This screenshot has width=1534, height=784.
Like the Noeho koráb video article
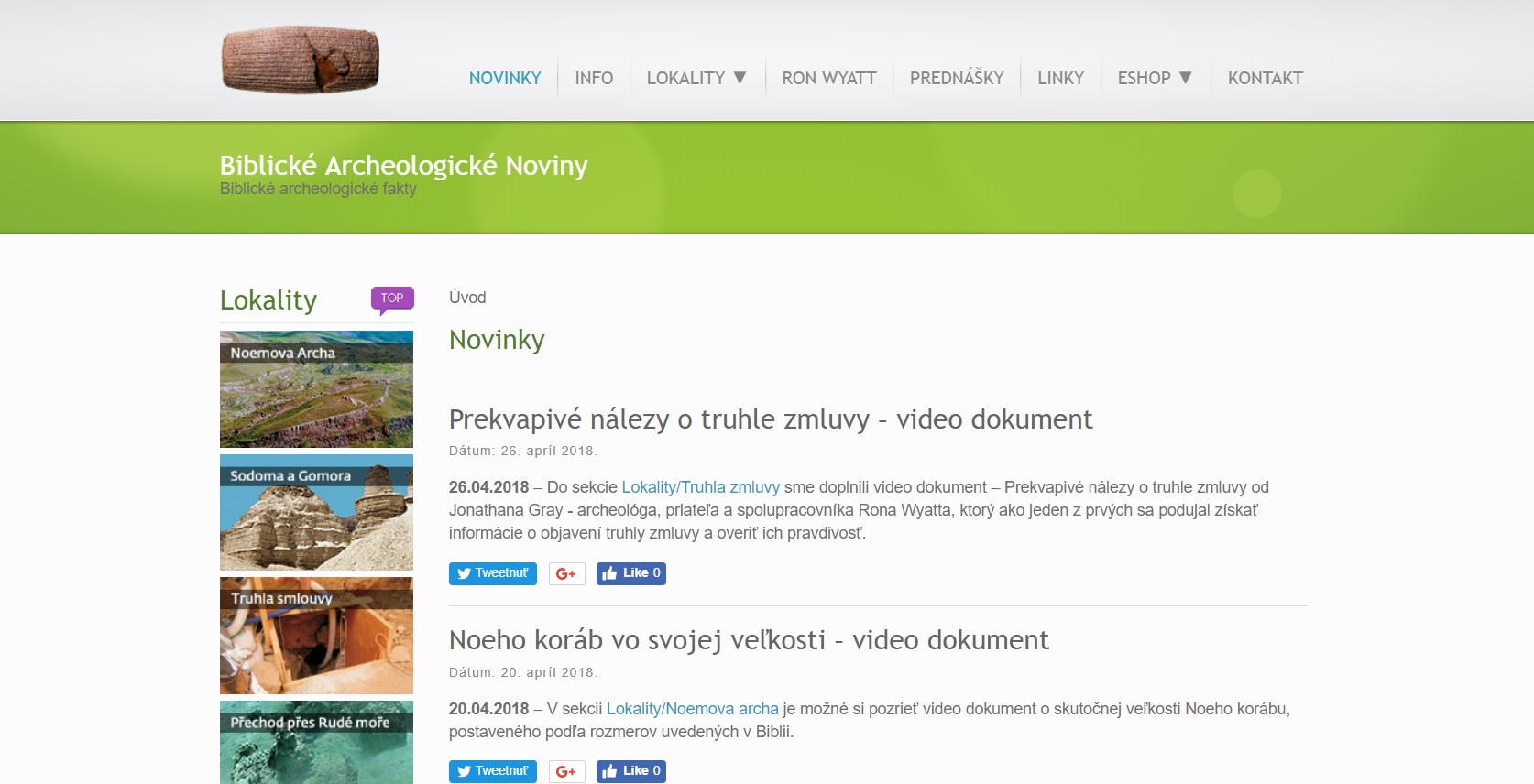(x=631, y=771)
